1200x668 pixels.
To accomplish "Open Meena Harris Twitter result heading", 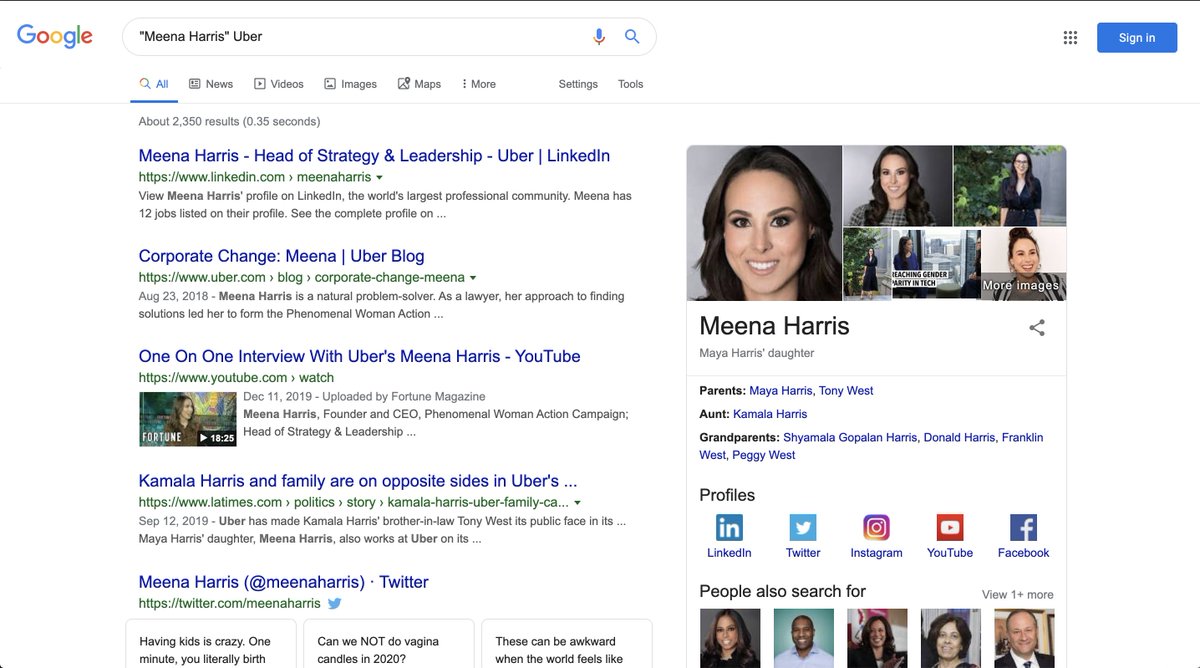I will coord(283,582).
